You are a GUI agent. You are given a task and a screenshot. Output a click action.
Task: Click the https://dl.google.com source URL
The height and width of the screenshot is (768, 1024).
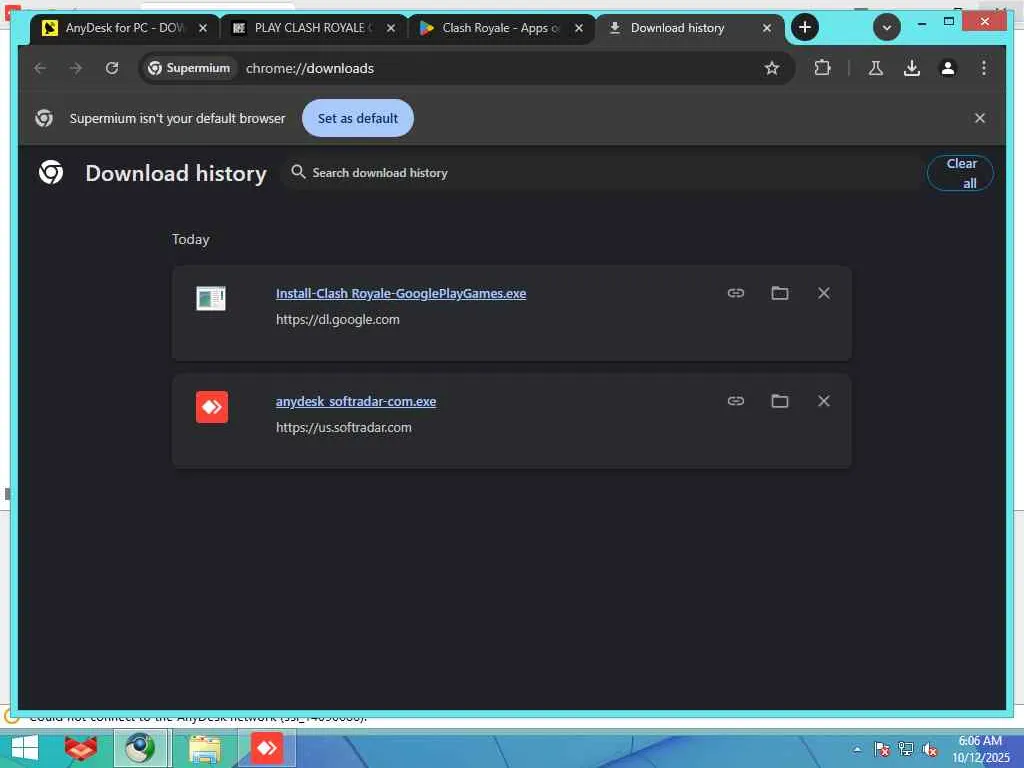click(338, 319)
